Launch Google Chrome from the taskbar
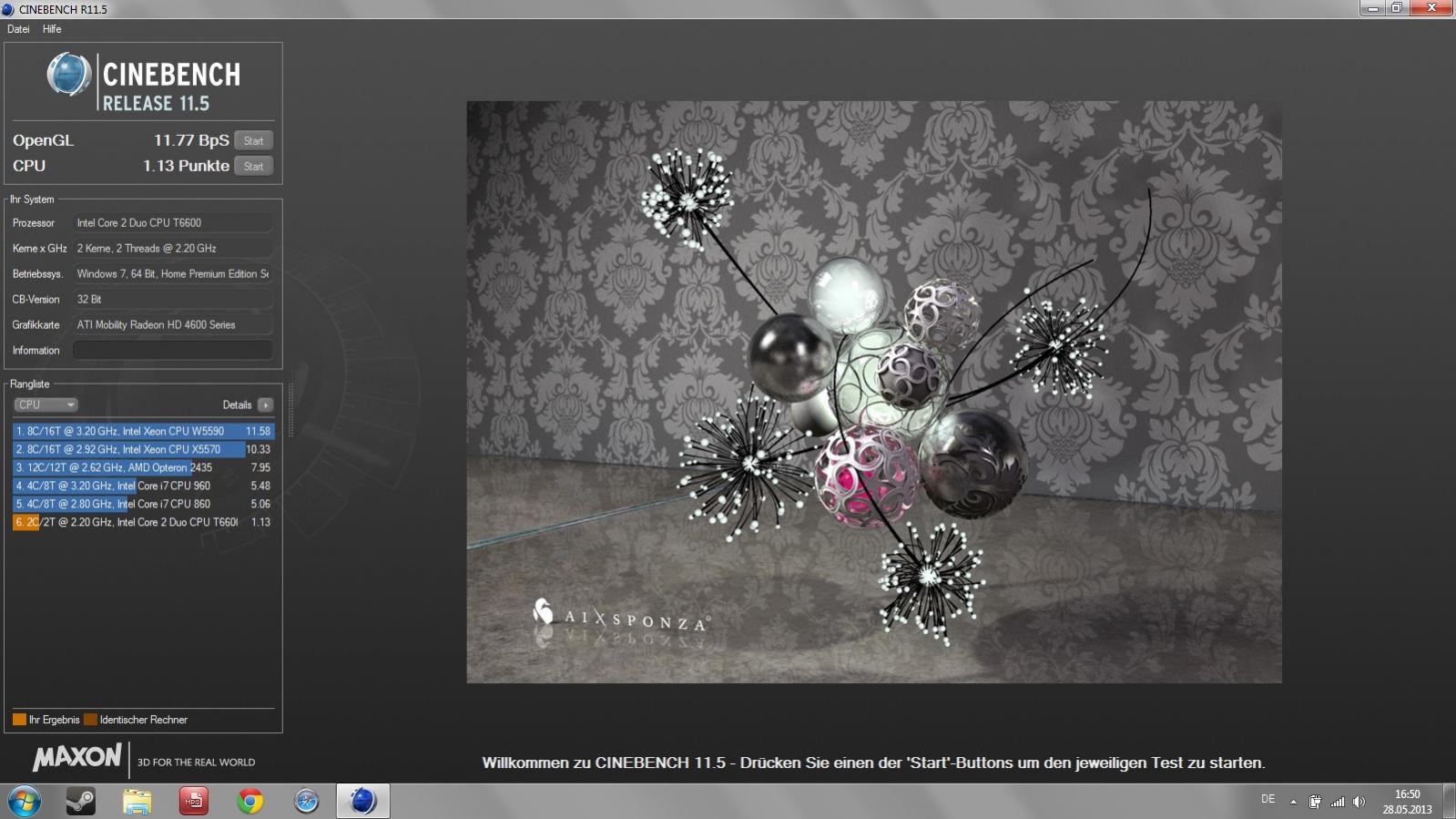Image resolution: width=1456 pixels, height=819 pixels. [x=250, y=802]
